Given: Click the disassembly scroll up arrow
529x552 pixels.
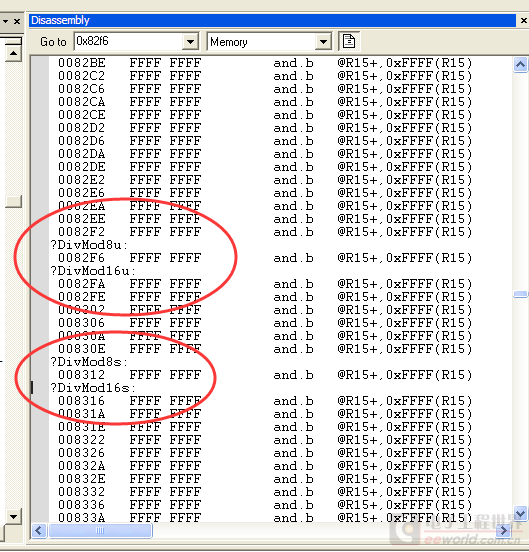Looking at the screenshot, I should (x=520, y=64).
